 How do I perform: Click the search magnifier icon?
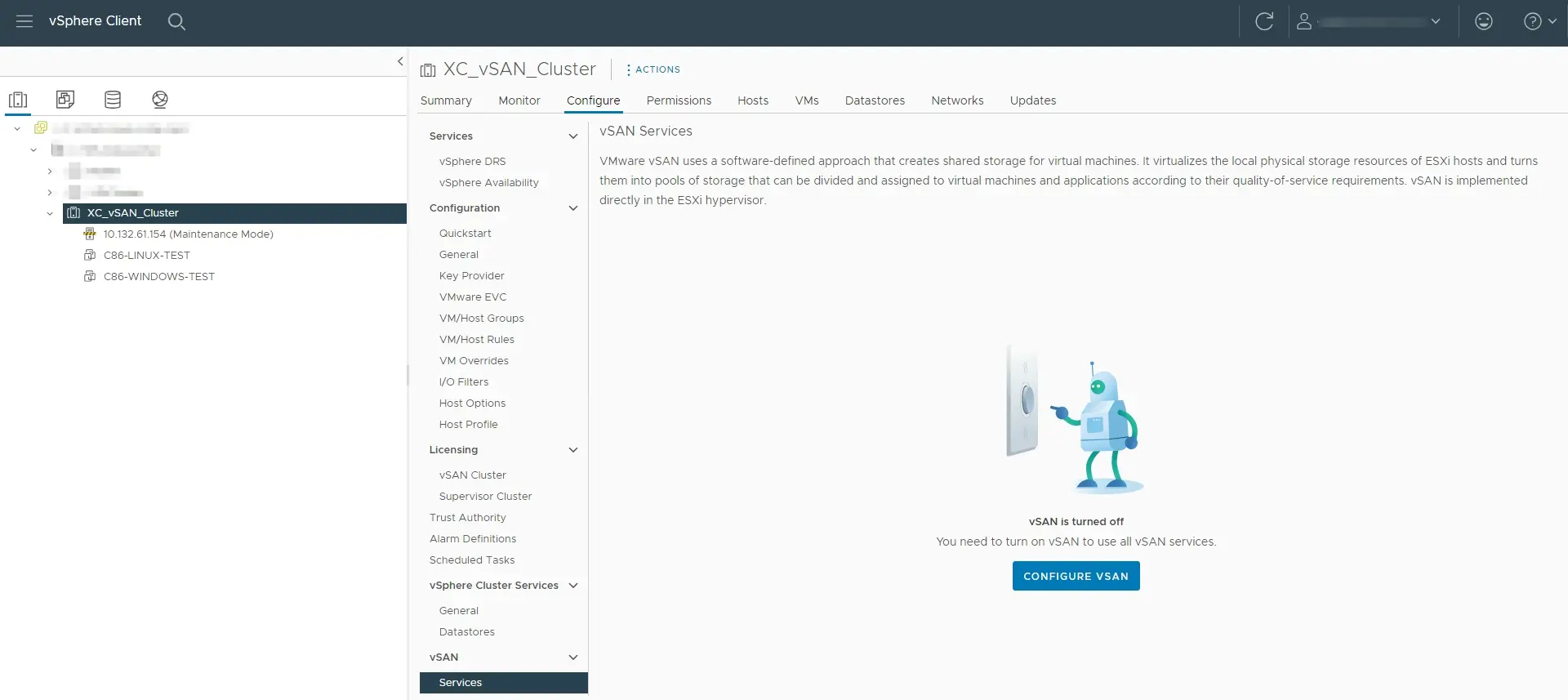[x=176, y=21]
